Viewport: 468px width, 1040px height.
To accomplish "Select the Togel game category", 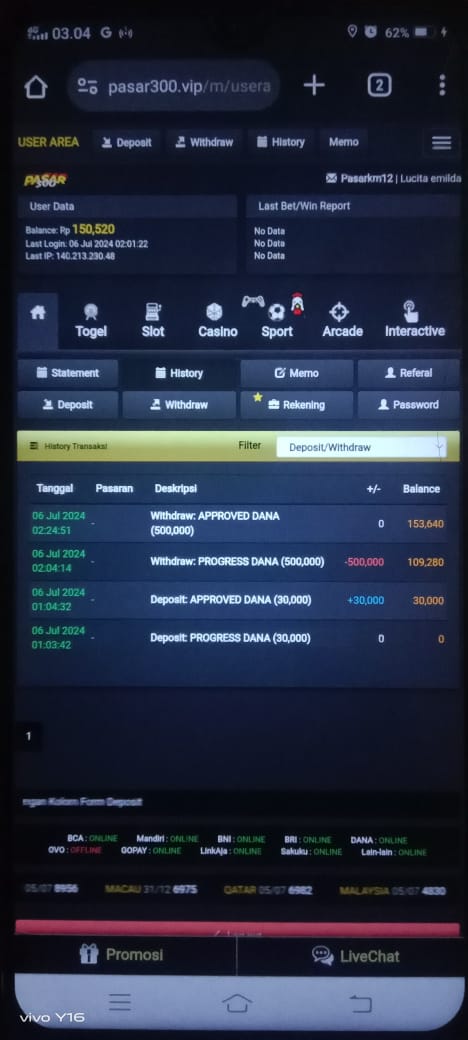I will coord(91,321).
